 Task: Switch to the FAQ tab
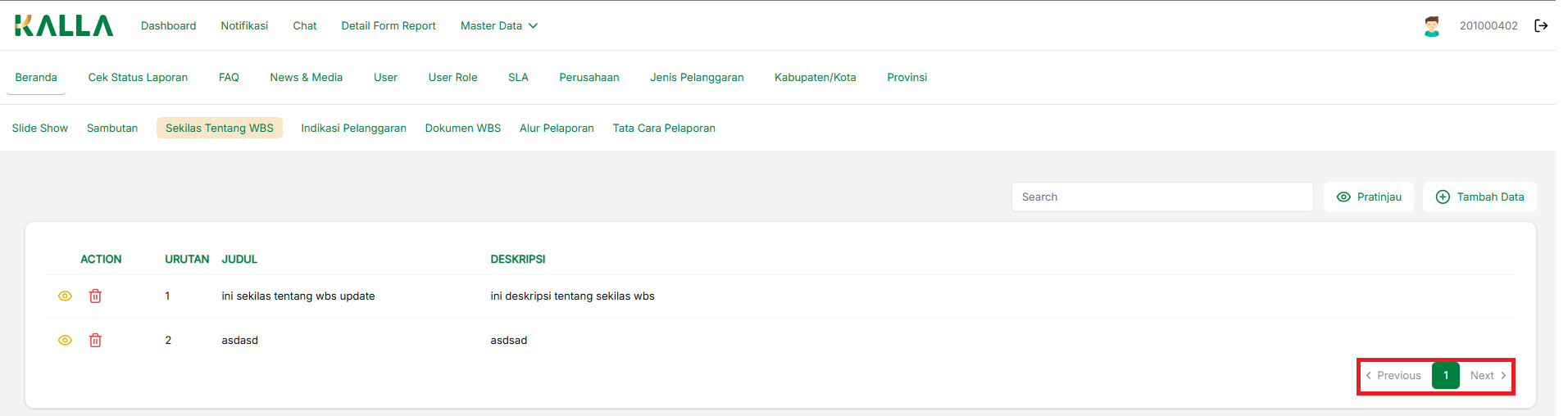pos(229,78)
